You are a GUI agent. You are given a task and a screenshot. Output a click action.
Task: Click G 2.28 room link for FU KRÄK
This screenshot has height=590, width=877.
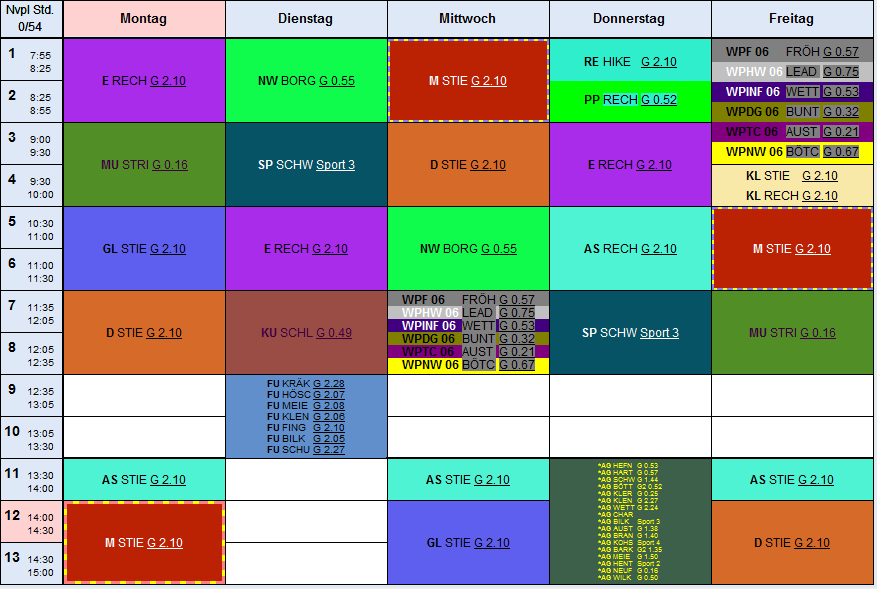(328, 384)
